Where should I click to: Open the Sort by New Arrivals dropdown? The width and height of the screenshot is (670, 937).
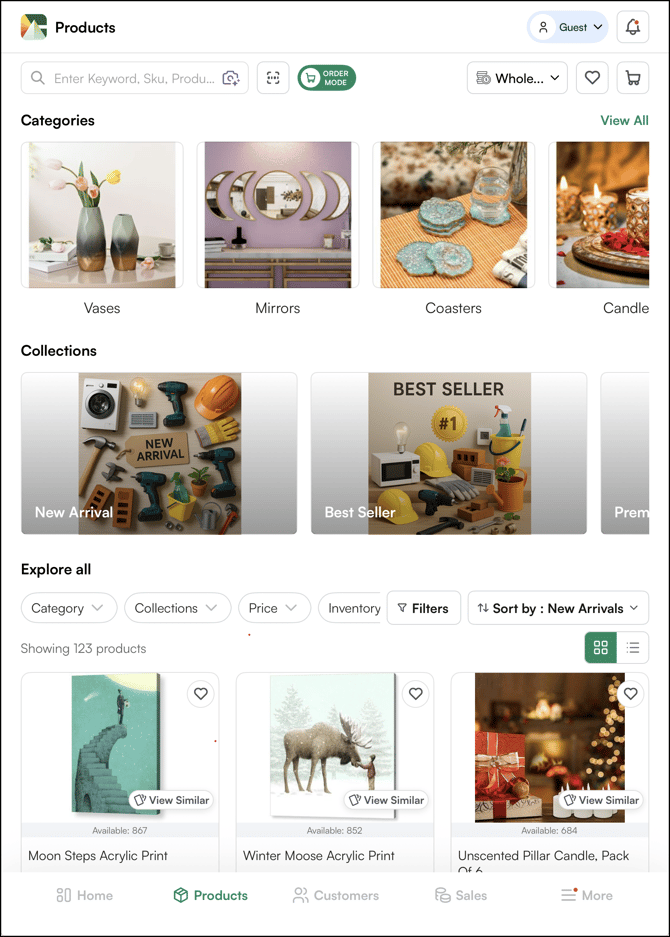[x=558, y=608]
